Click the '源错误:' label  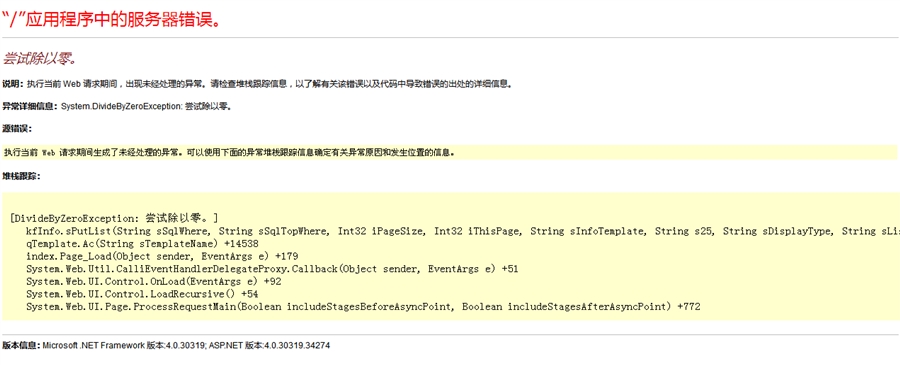tap(17, 128)
